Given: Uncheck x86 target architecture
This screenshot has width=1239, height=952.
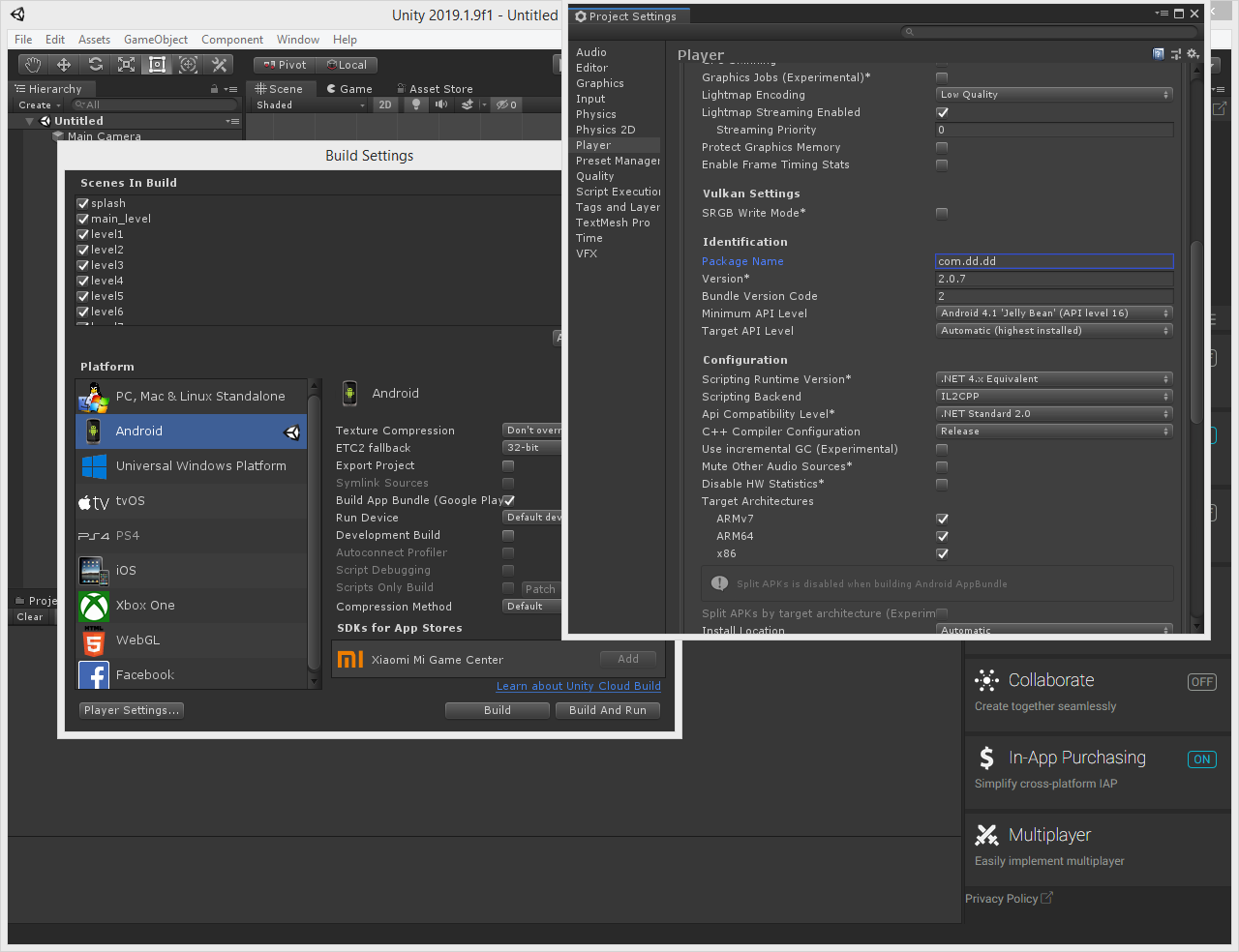Looking at the screenshot, I should tap(942, 553).
